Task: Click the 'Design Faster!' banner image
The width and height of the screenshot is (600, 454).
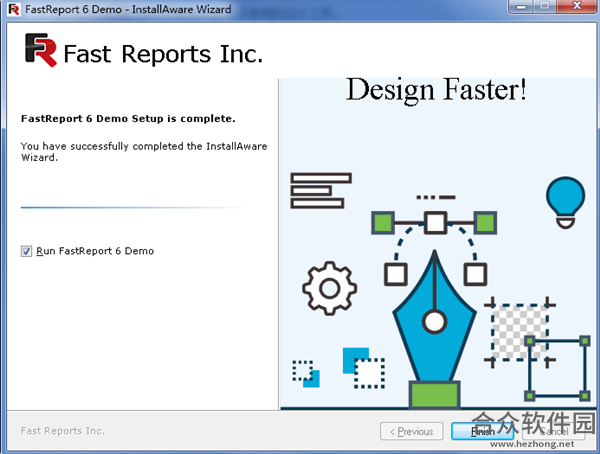Action: (x=438, y=244)
